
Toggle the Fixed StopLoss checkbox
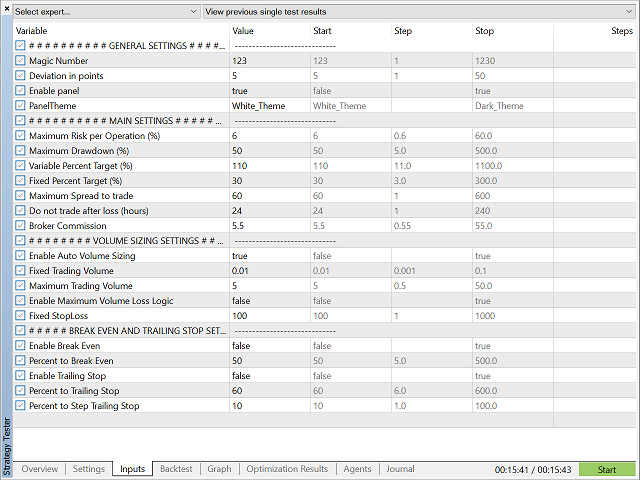(20, 316)
